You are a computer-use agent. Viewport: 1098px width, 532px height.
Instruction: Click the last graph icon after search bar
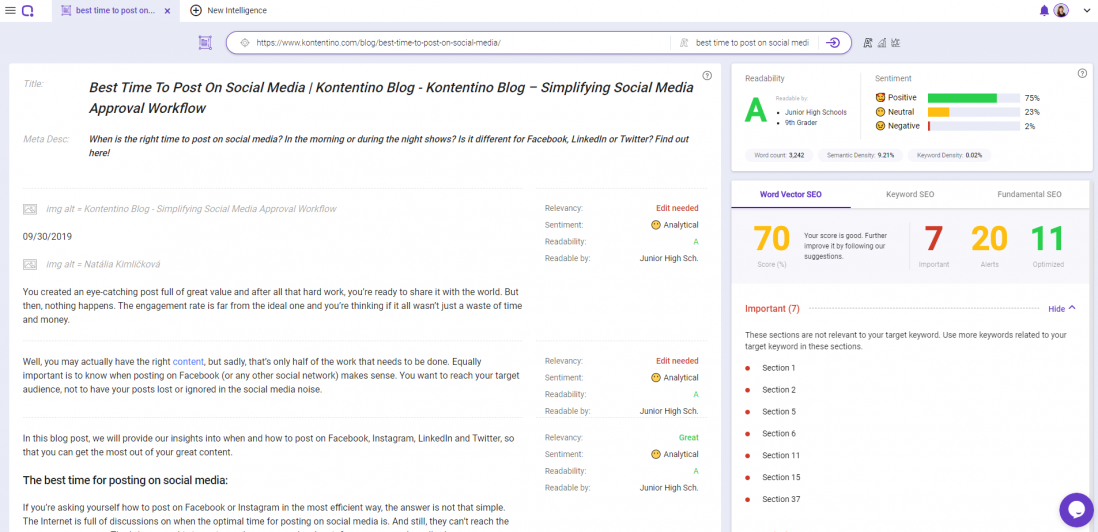coord(895,43)
